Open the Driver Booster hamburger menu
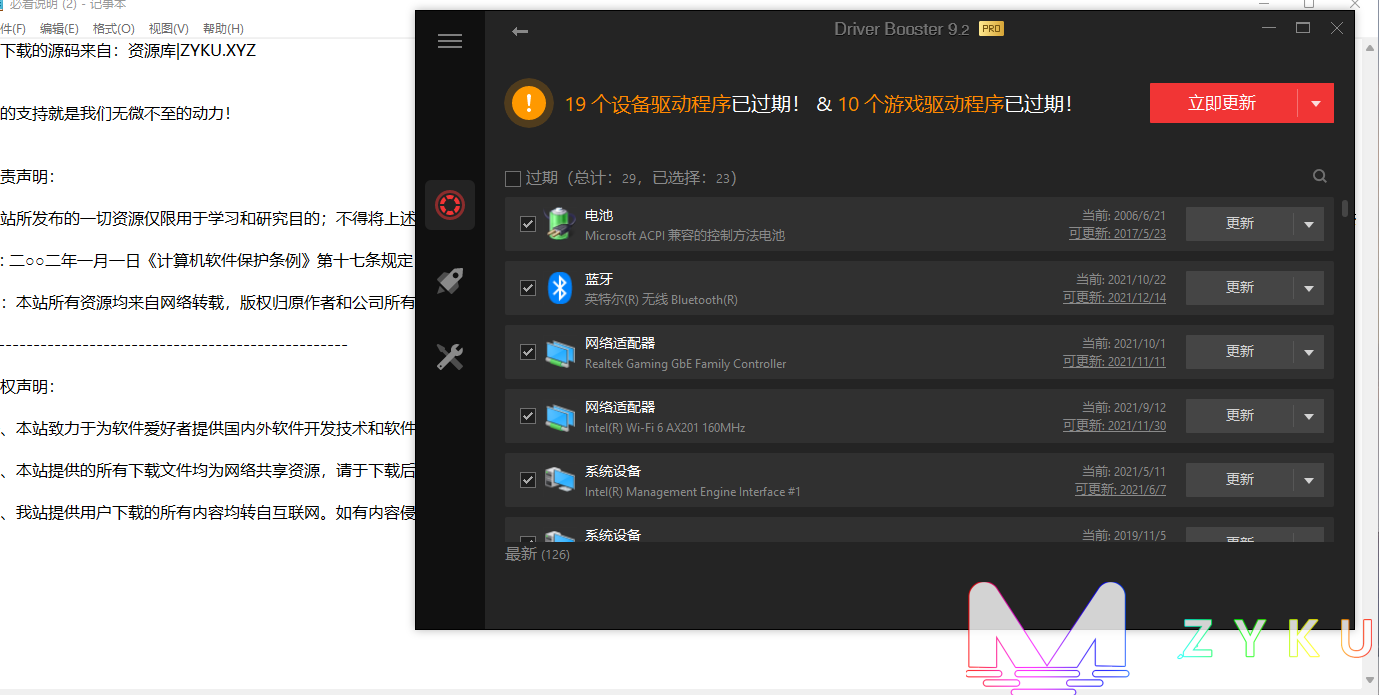This screenshot has width=1379, height=695. click(x=450, y=41)
